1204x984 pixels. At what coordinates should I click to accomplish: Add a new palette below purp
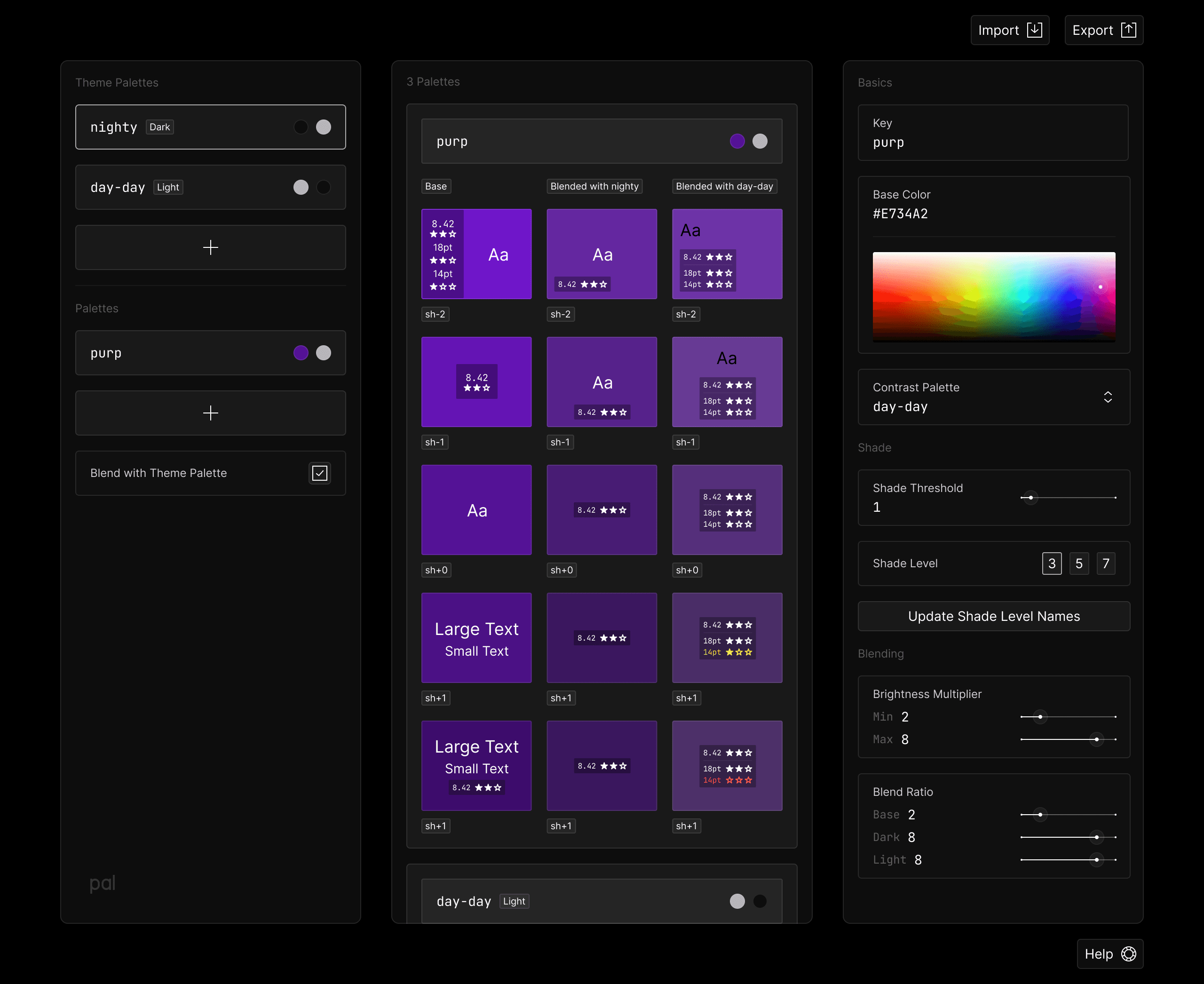click(x=210, y=413)
